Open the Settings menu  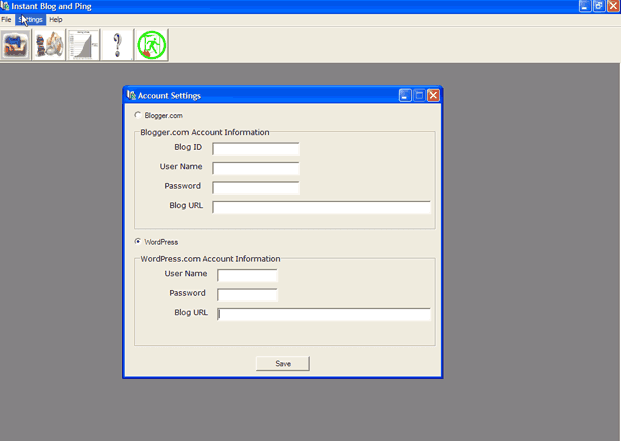tap(30, 20)
